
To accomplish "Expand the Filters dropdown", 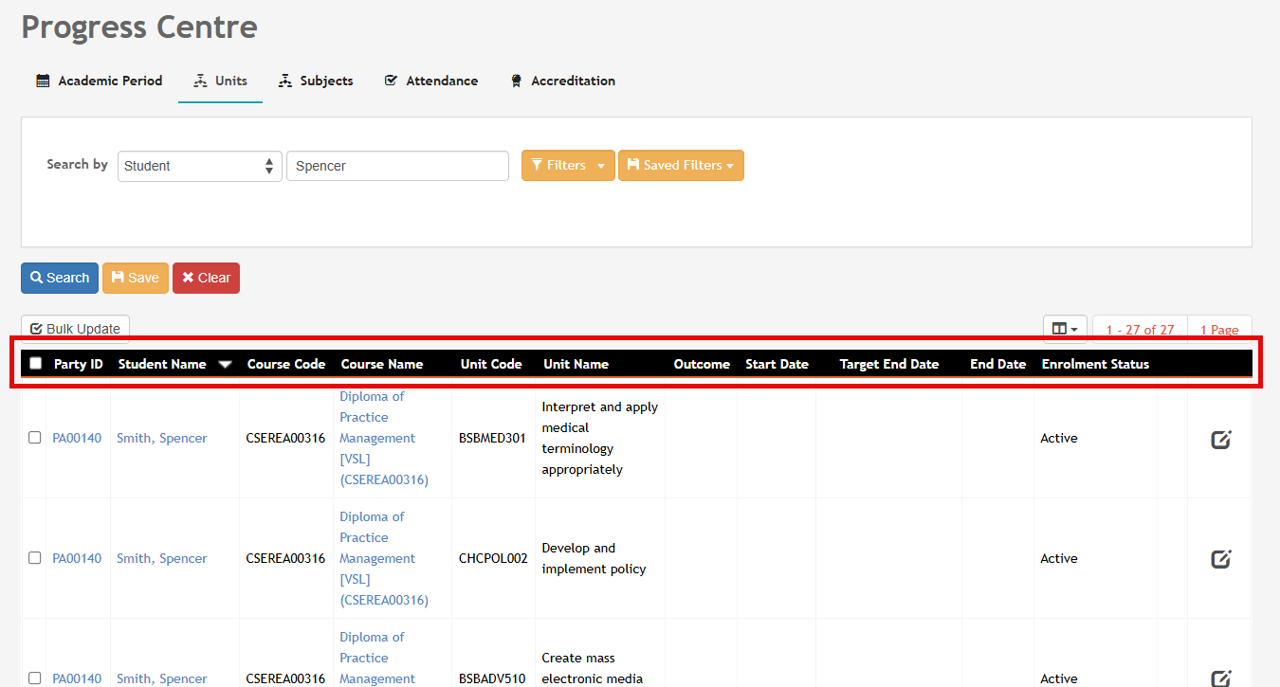I will click(x=568, y=166).
